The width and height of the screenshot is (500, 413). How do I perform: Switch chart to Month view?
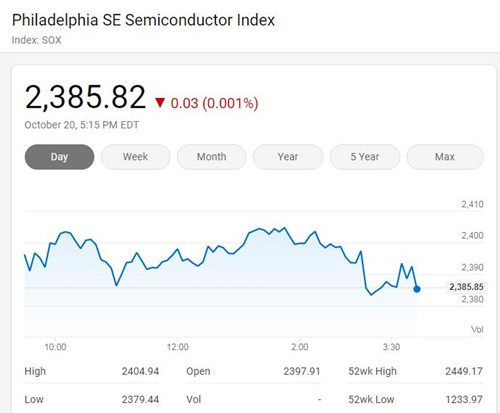coord(212,157)
